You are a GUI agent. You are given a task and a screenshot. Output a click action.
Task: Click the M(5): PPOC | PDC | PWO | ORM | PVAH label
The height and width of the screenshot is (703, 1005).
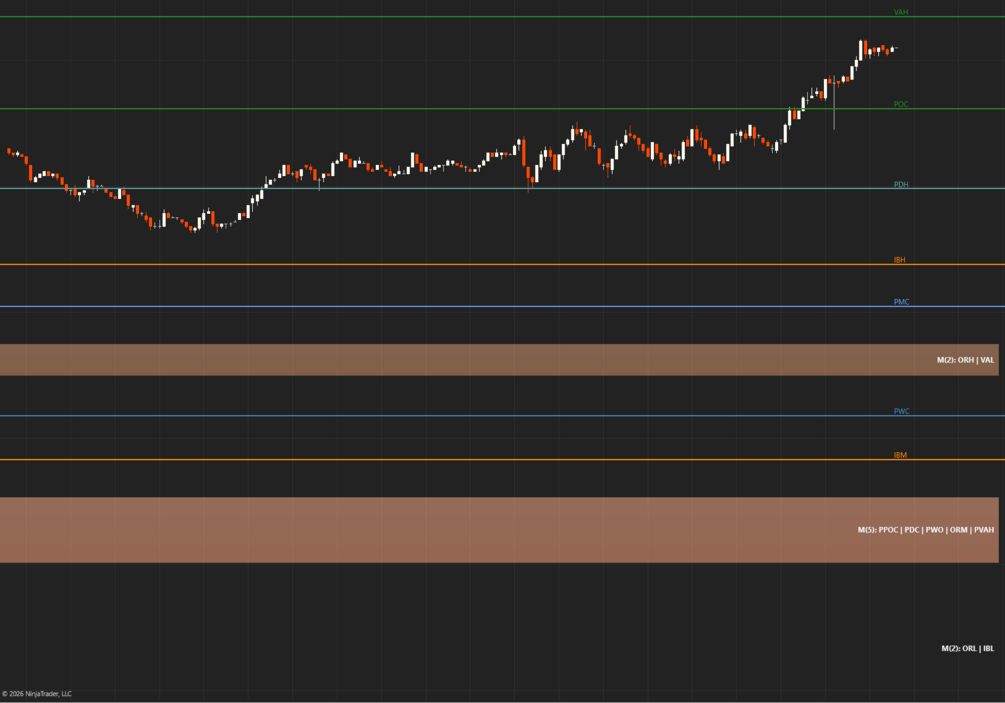tap(926, 530)
